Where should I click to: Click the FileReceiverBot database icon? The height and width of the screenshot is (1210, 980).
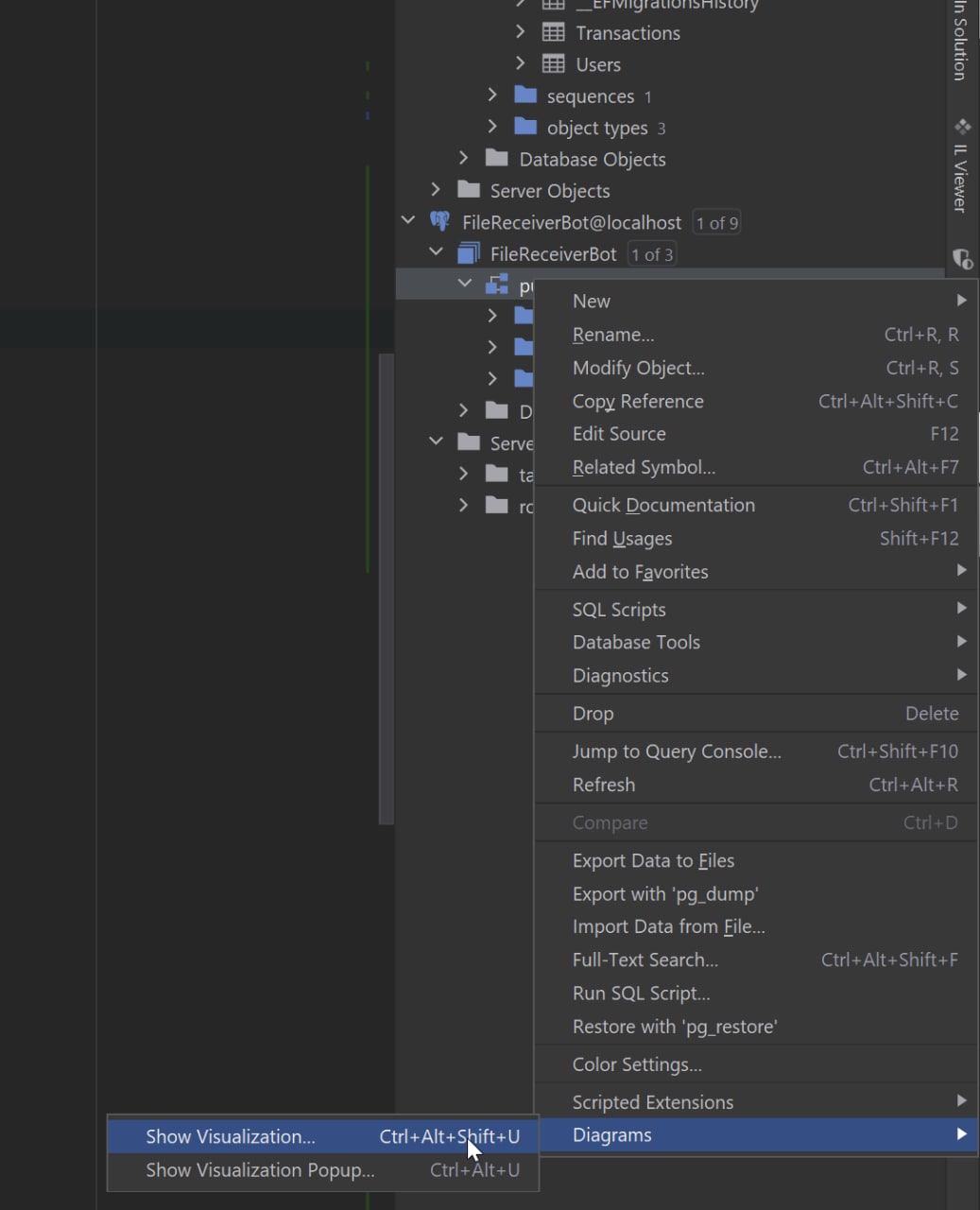pyautogui.click(x=469, y=253)
